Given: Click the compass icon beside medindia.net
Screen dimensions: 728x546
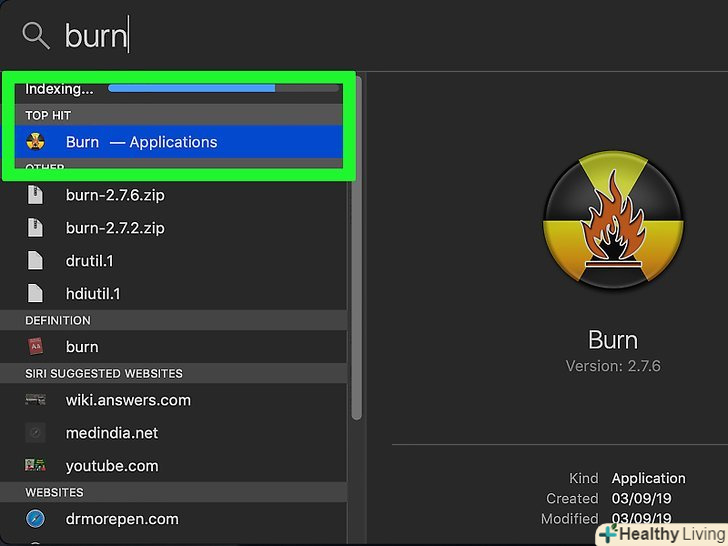Looking at the screenshot, I should [35, 433].
